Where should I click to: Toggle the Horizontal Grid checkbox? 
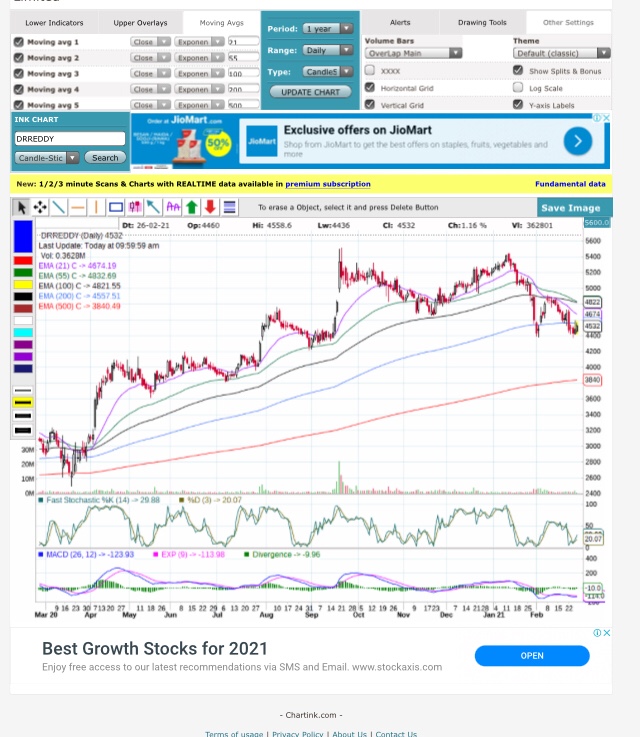pos(370,88)
